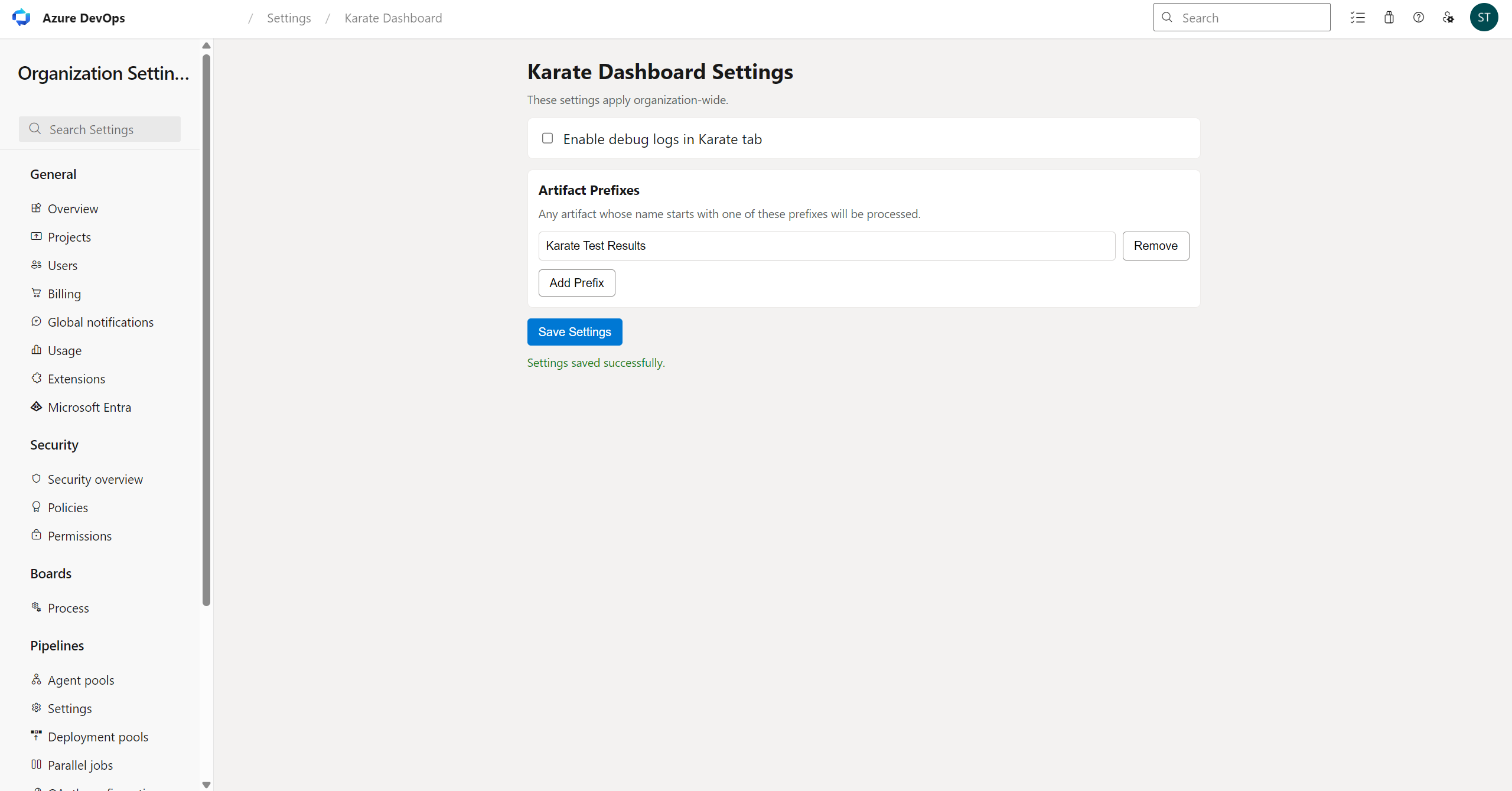Click the sidebar scrollbar down arrow
The image size is (1512, 791).
point(206,785)
